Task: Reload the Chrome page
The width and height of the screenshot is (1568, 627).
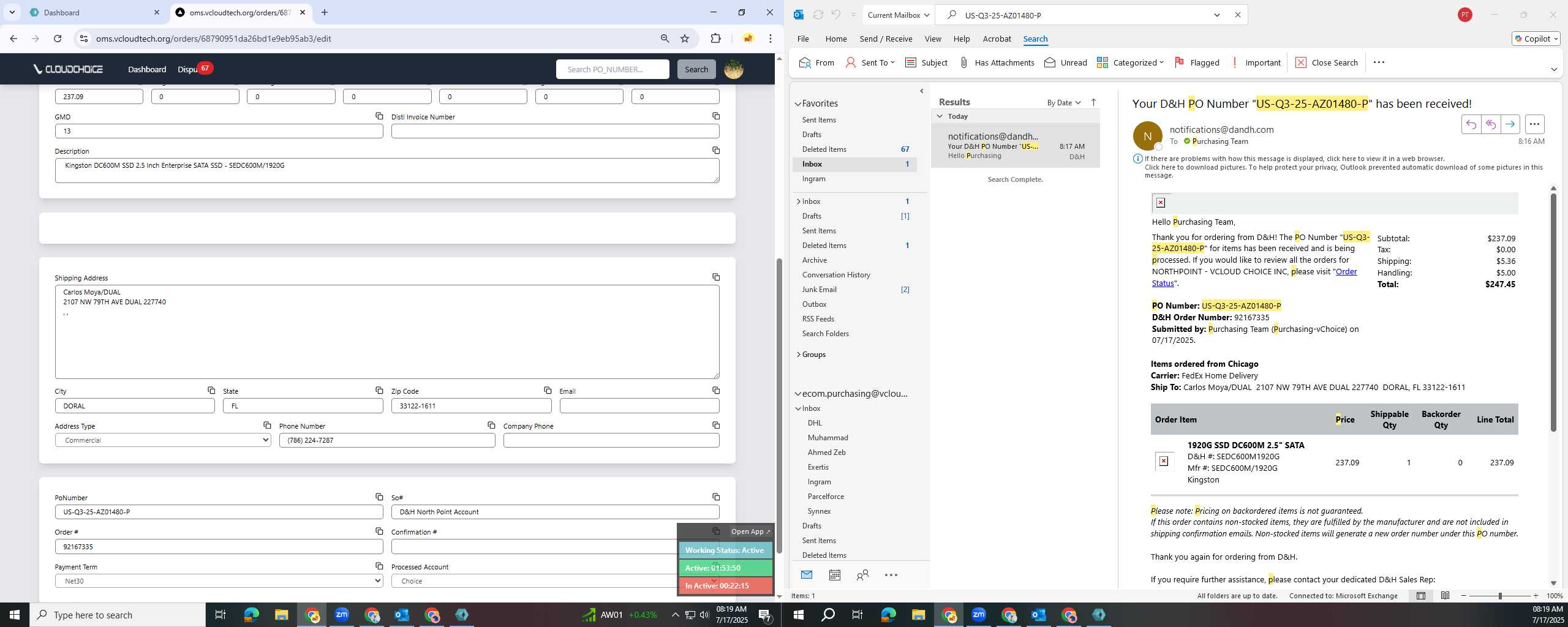Action: [x=58, y=39]
